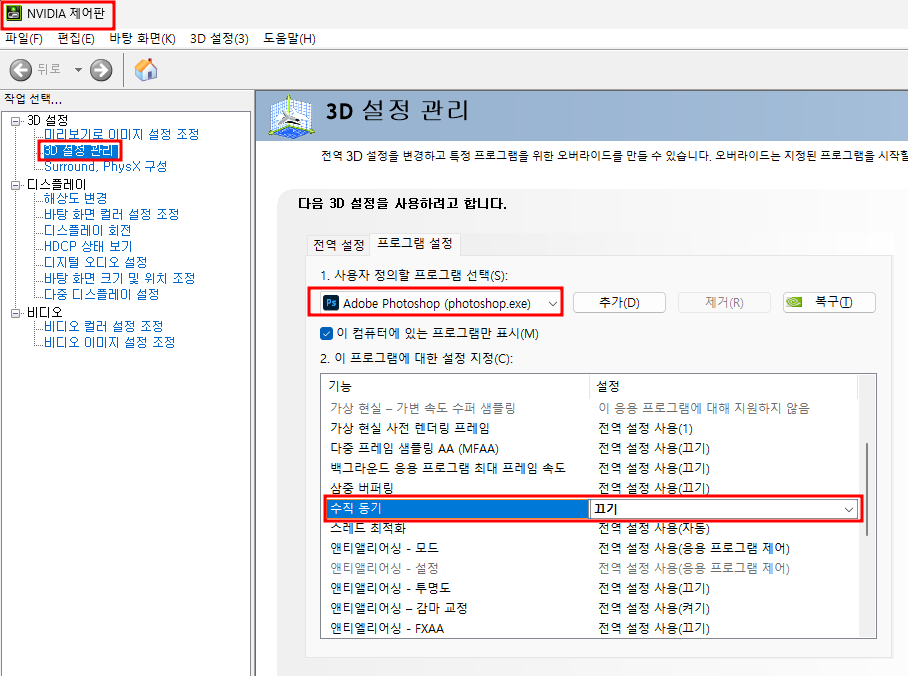Open the 바탕 화면(K) menu
The image size is (908, 676).
(x=142, y=39)
